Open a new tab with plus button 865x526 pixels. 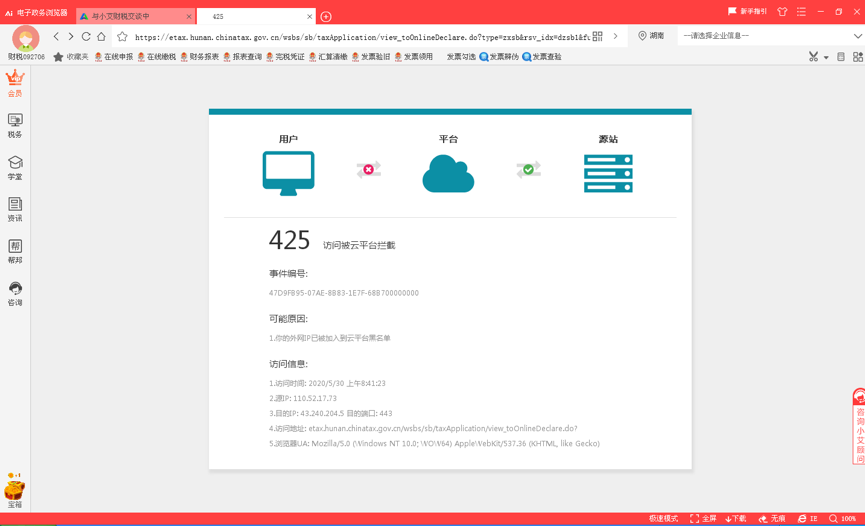(326, 17)
